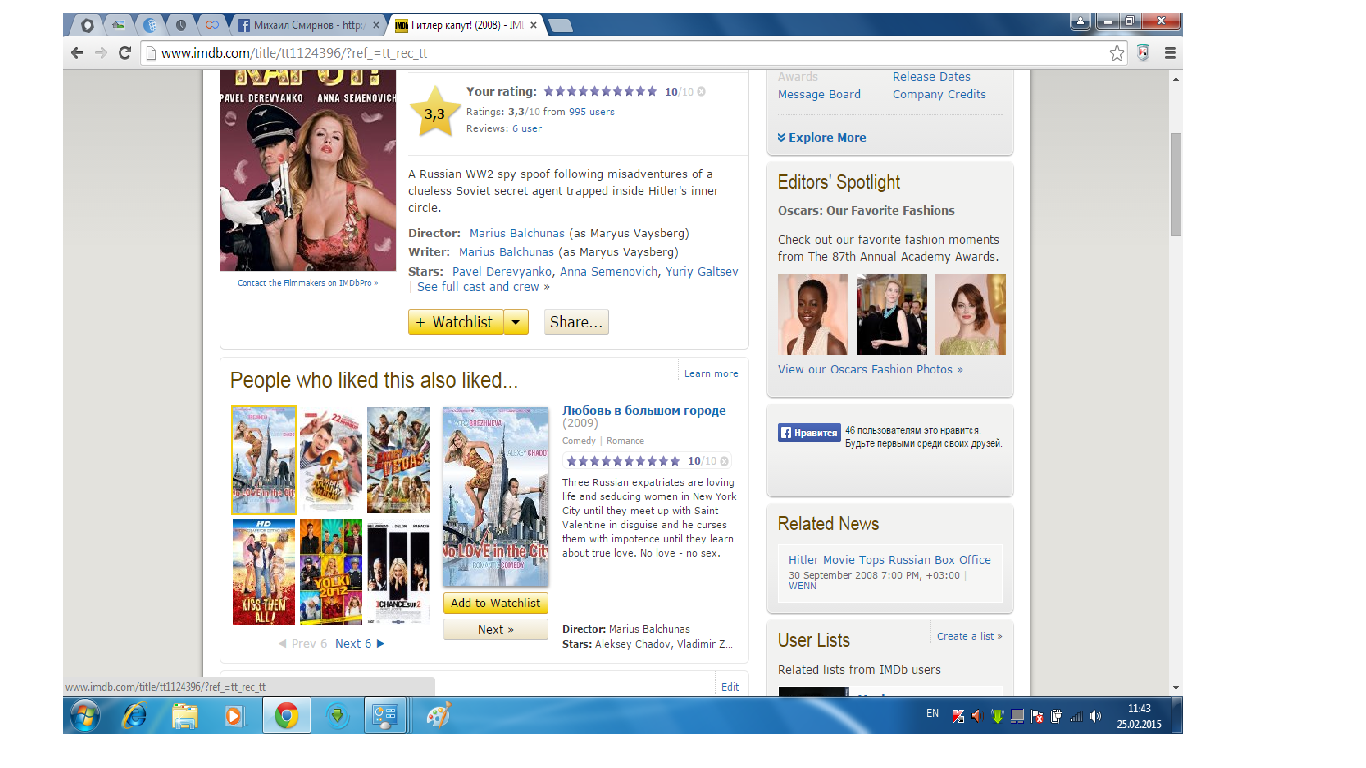Rate Любовь в большом городе on star slider

click(x=623, y=461)
